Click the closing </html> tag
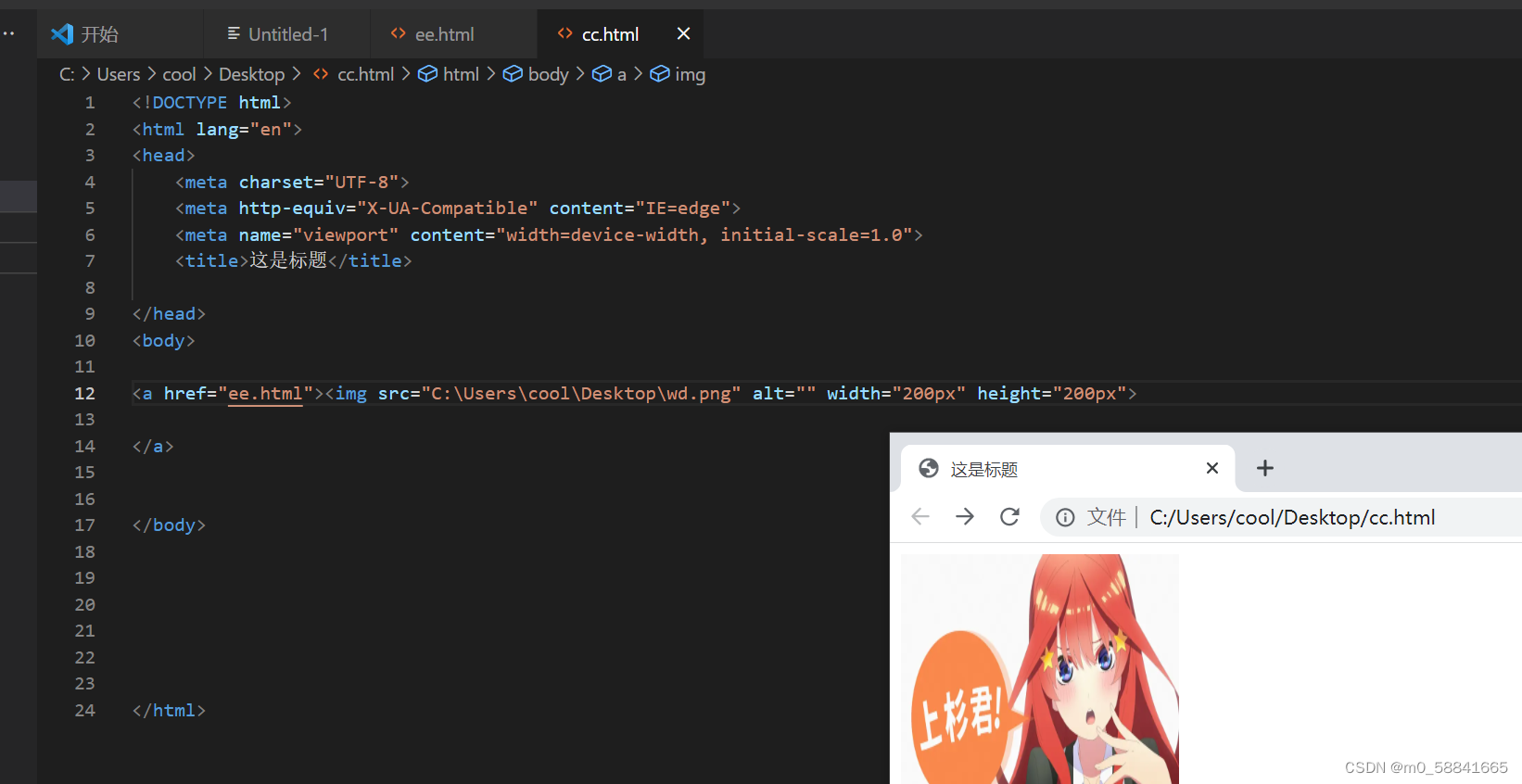This screenshot has height=784, width=1522. coord(169,710)
